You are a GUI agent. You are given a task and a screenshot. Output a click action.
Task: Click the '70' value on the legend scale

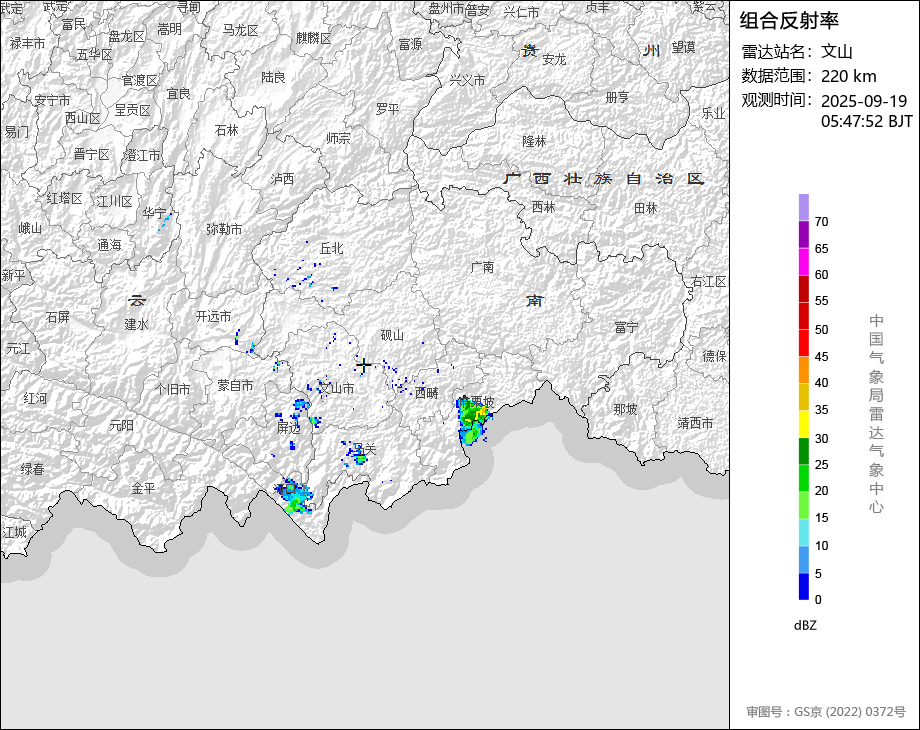pos(821,222)
